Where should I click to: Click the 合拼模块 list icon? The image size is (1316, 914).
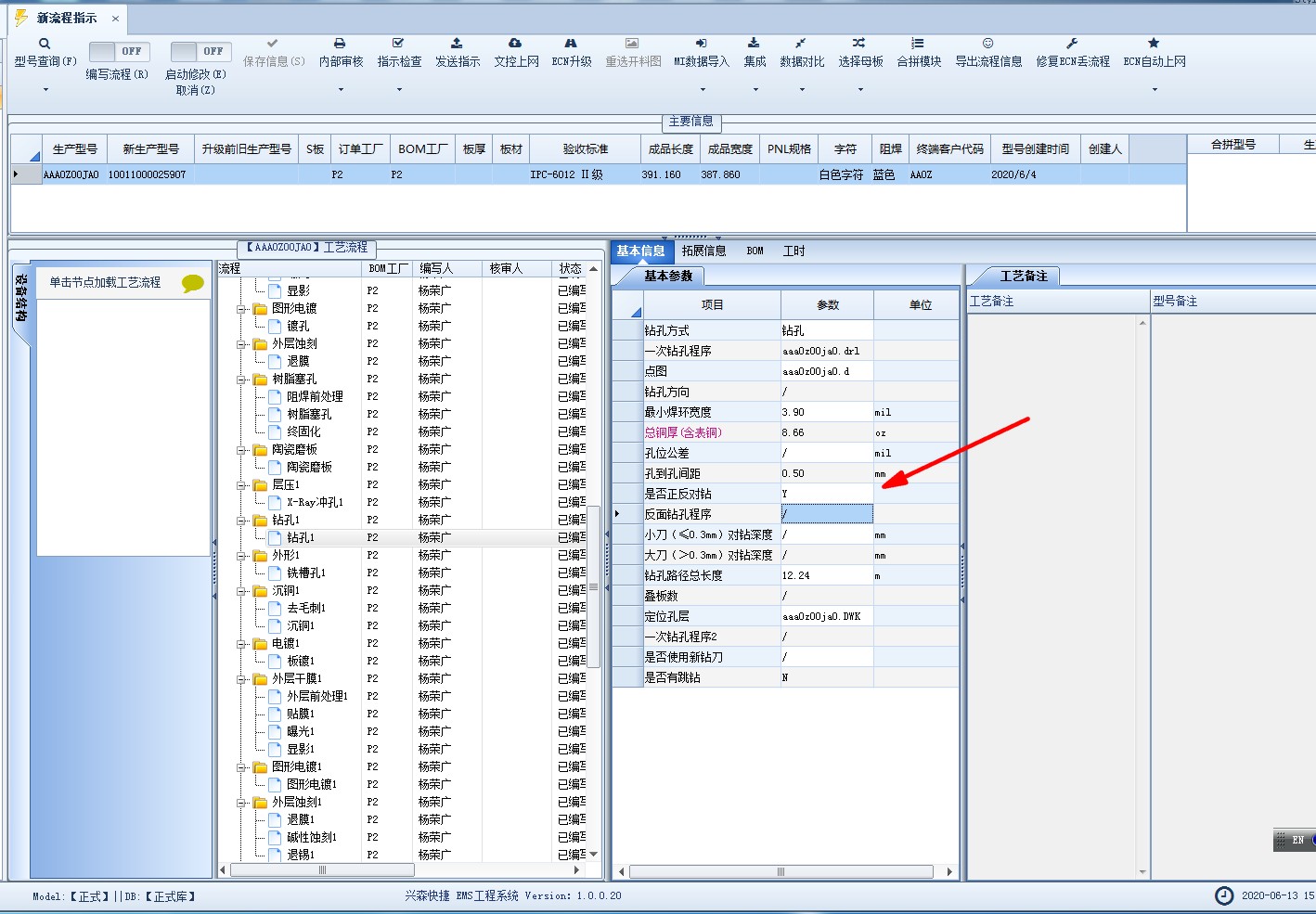click(x=918, y=44)
